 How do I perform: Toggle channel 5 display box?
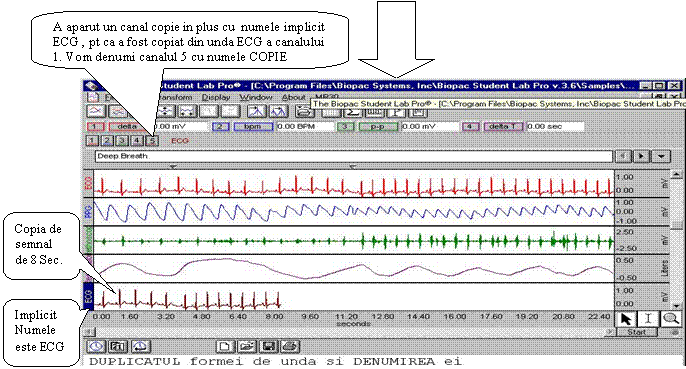coord(152,141)
